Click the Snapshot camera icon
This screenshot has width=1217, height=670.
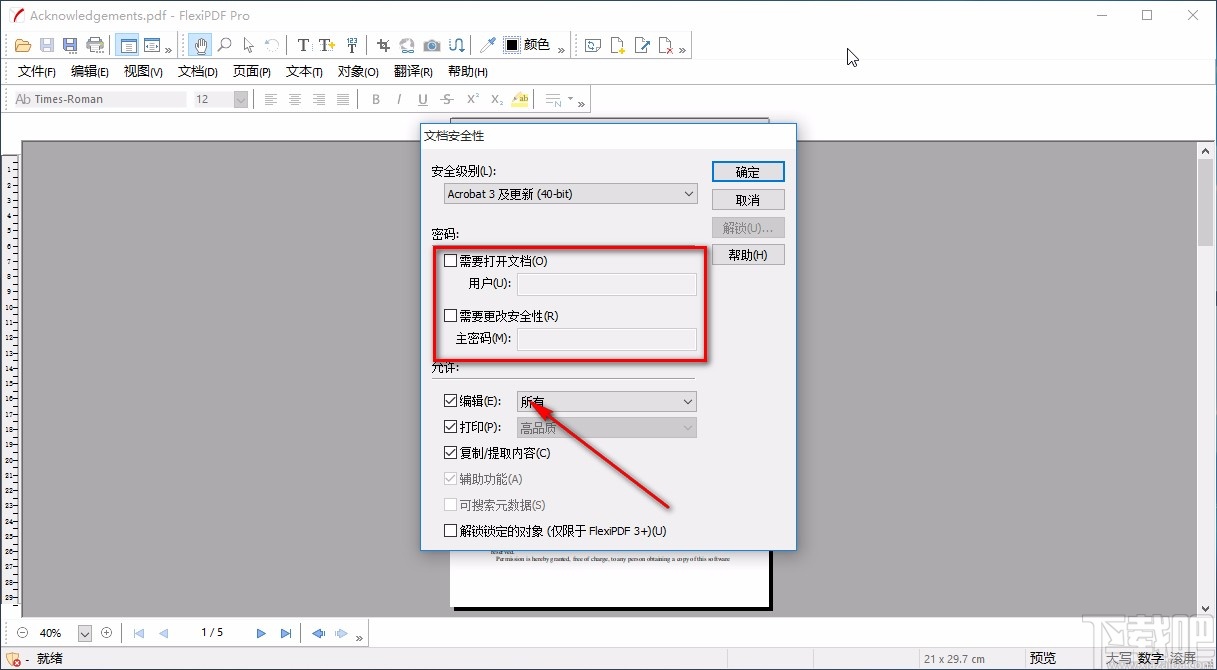pos(431,44)
